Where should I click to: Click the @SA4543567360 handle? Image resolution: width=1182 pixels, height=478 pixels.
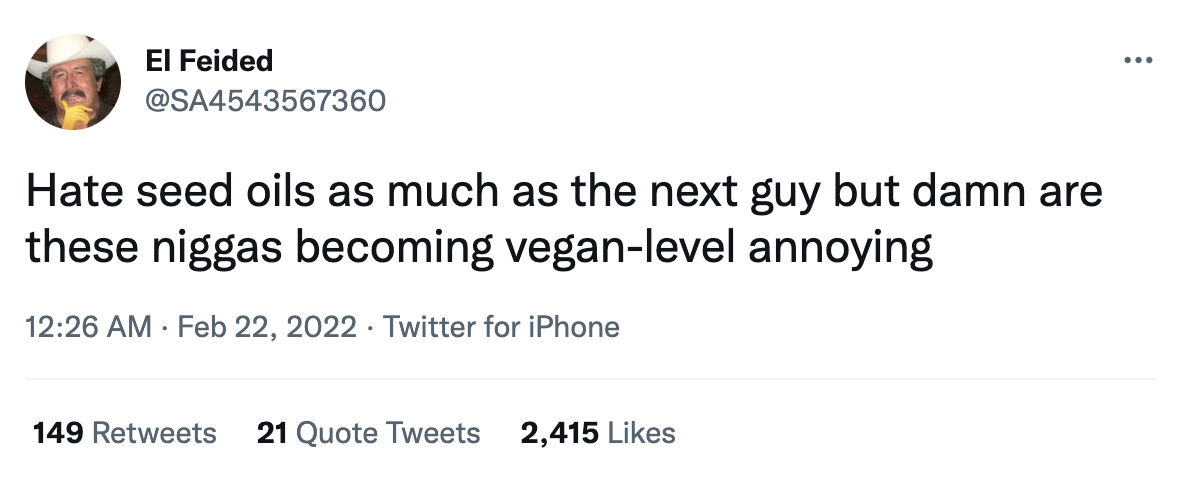265,101
